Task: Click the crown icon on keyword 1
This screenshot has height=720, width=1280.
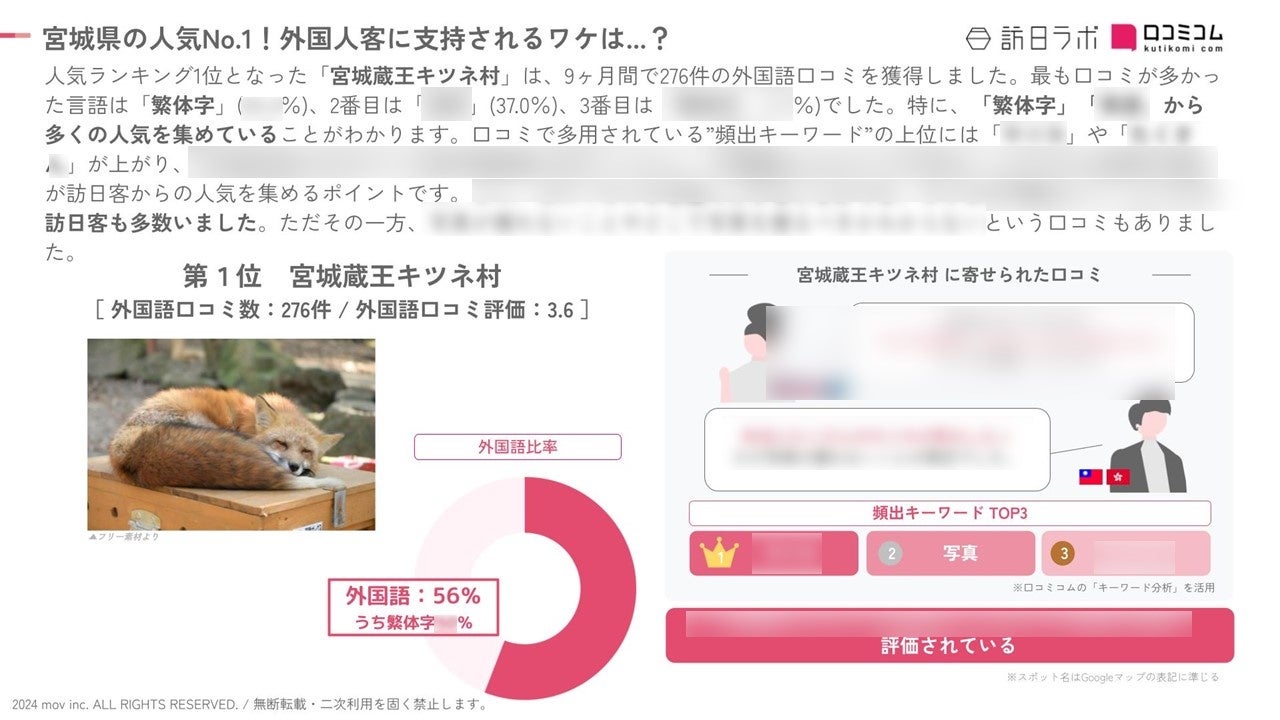Action: 720,552
